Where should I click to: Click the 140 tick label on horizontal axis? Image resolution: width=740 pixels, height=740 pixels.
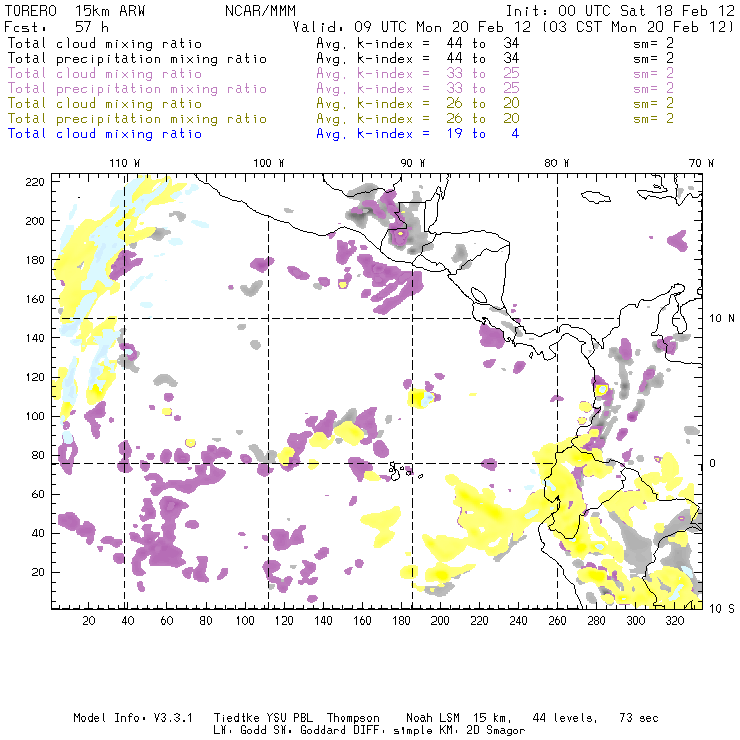pyautogui.click(x=323, y=621)
